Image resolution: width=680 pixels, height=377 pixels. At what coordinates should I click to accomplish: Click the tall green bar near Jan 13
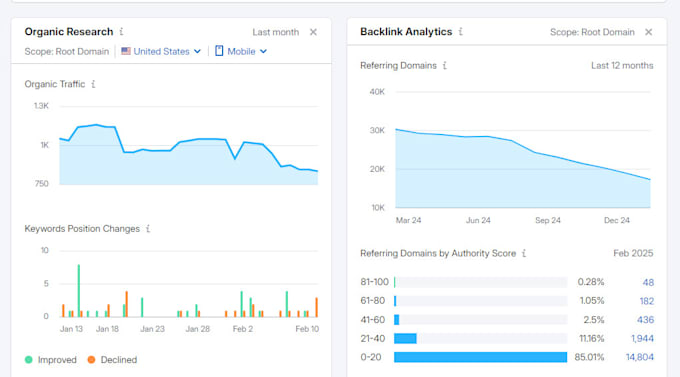[78, 291]
